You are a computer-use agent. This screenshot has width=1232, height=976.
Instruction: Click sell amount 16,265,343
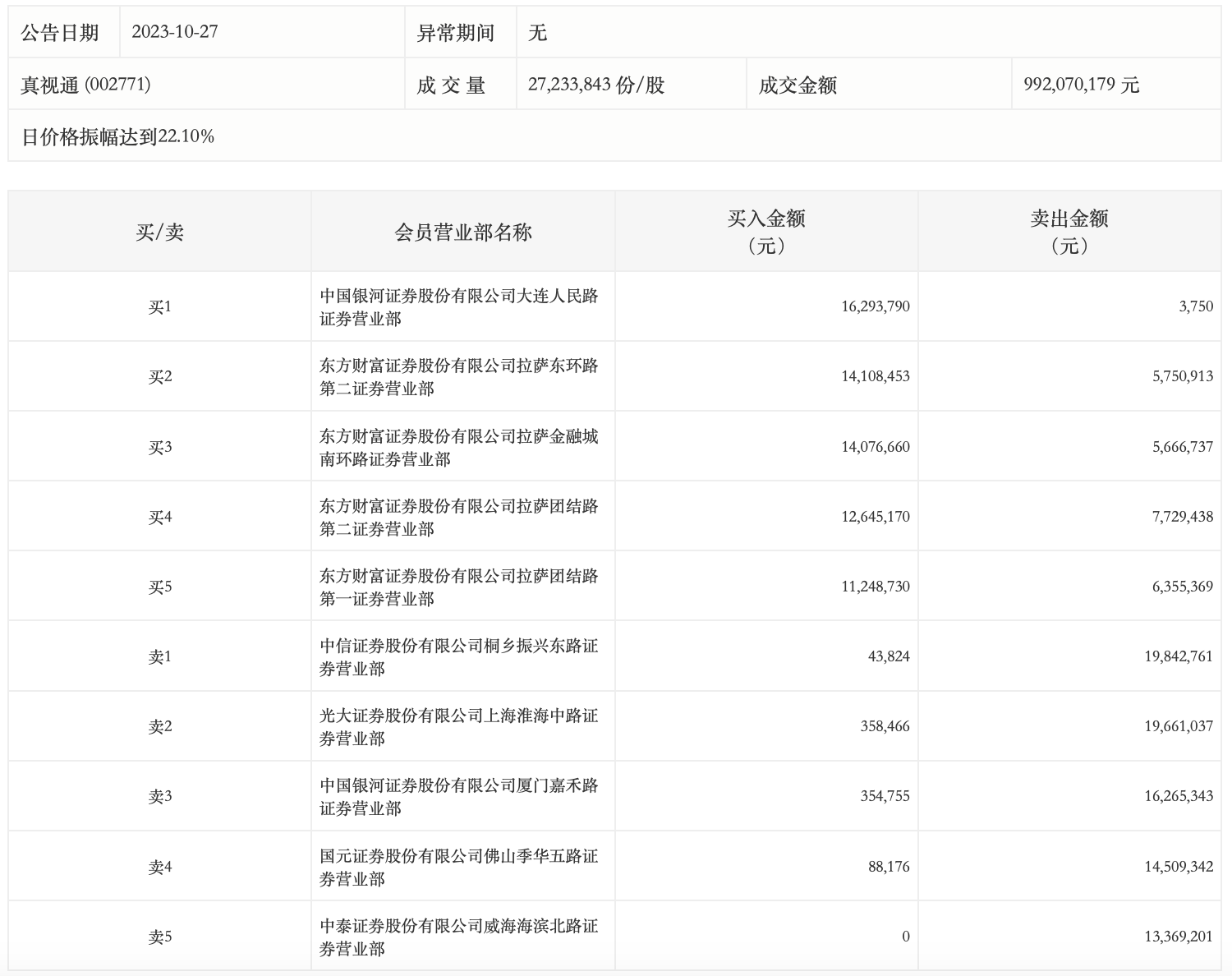1179,796
